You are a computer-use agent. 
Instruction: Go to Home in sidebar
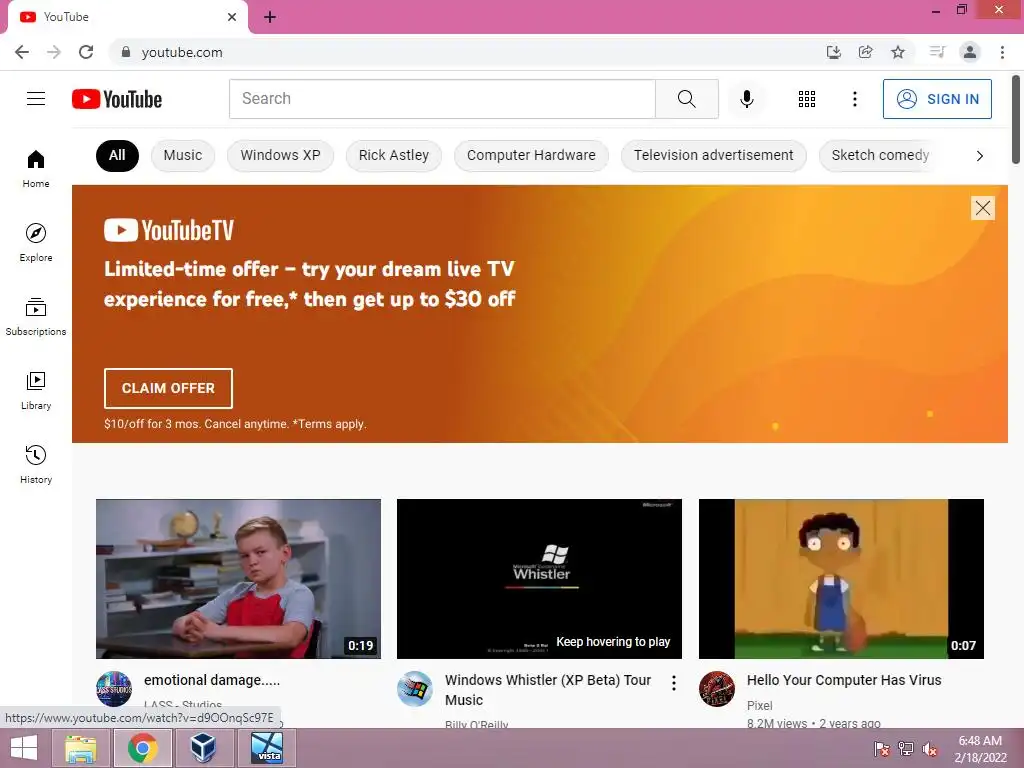(x=36, y=168)
